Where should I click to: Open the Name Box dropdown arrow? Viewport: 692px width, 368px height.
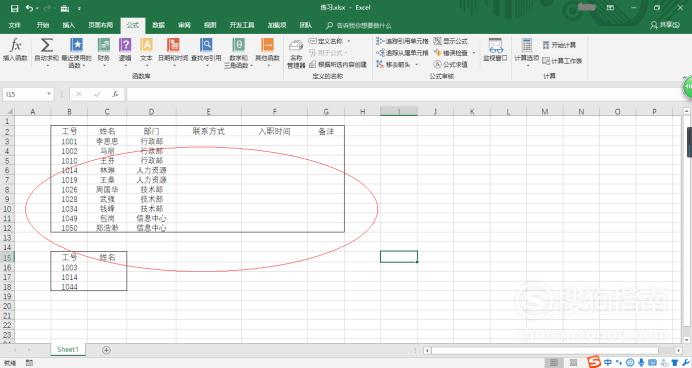point(49,94)
